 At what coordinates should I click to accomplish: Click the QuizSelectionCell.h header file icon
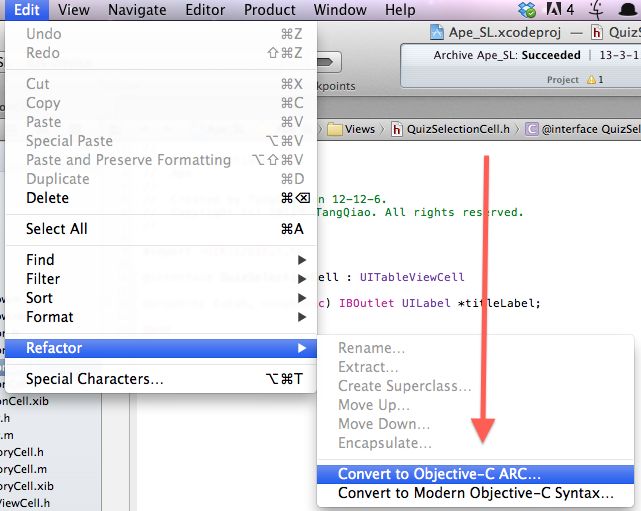(x=398, y=128)
